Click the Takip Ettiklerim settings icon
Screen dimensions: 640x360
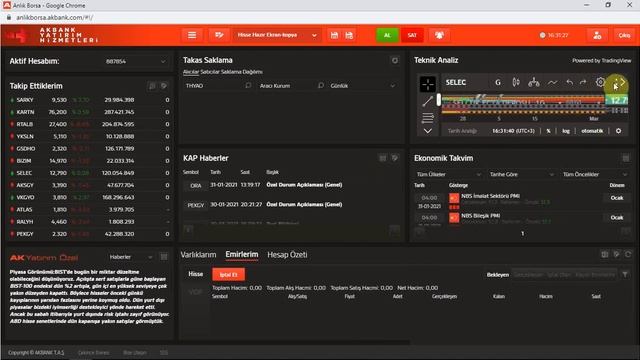pyautogui.click(x=164, y=86)
